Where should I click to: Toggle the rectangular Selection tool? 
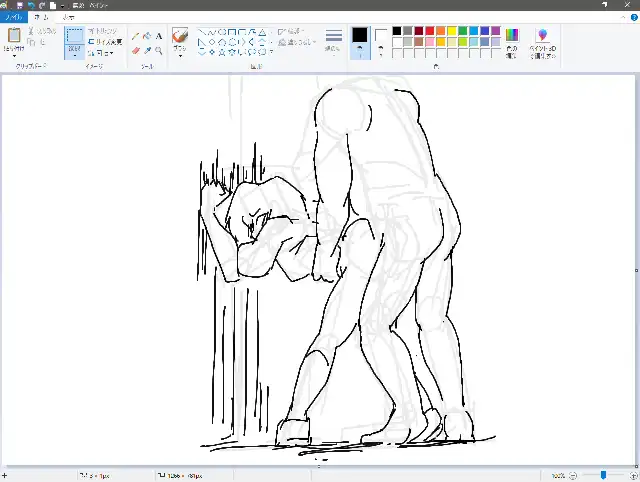74,37
